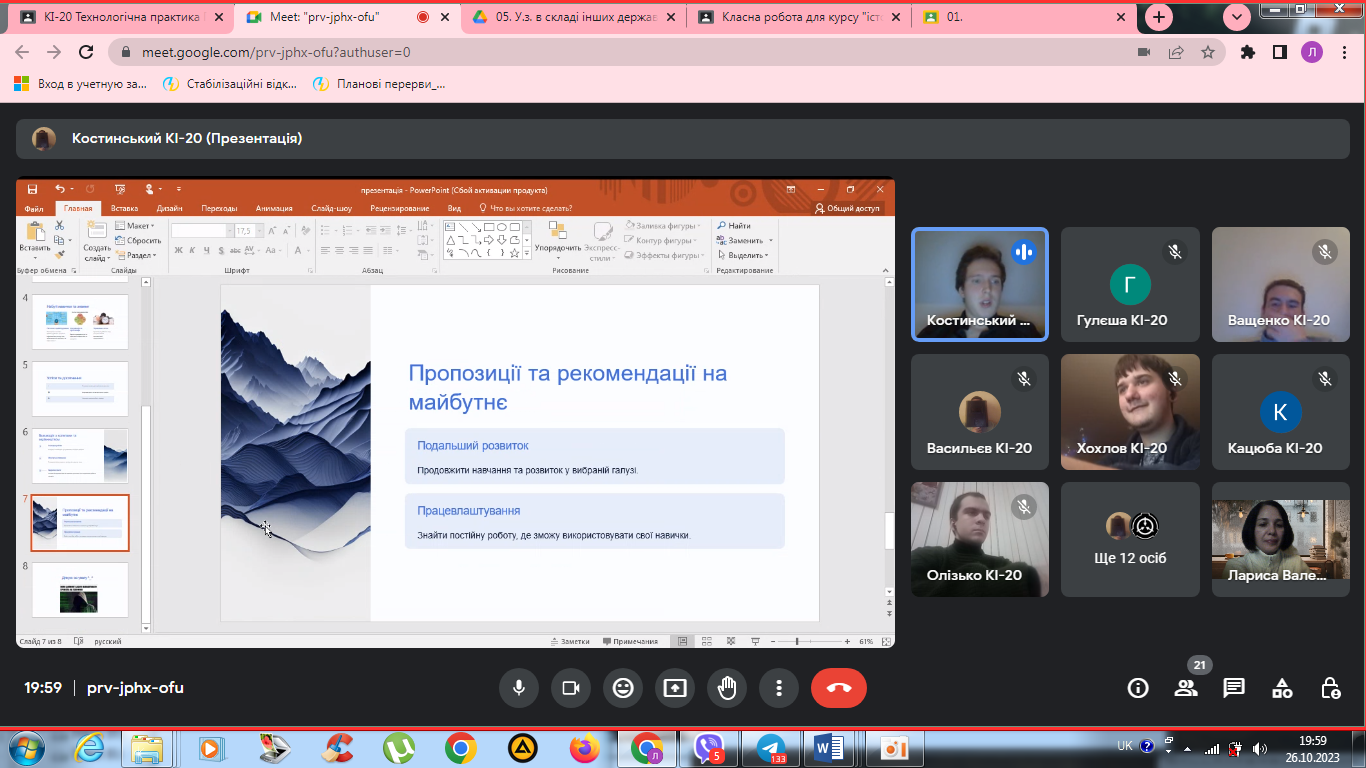Open the "Планові перерви" bookmark
1366x768 pixels.
(380, 84)
